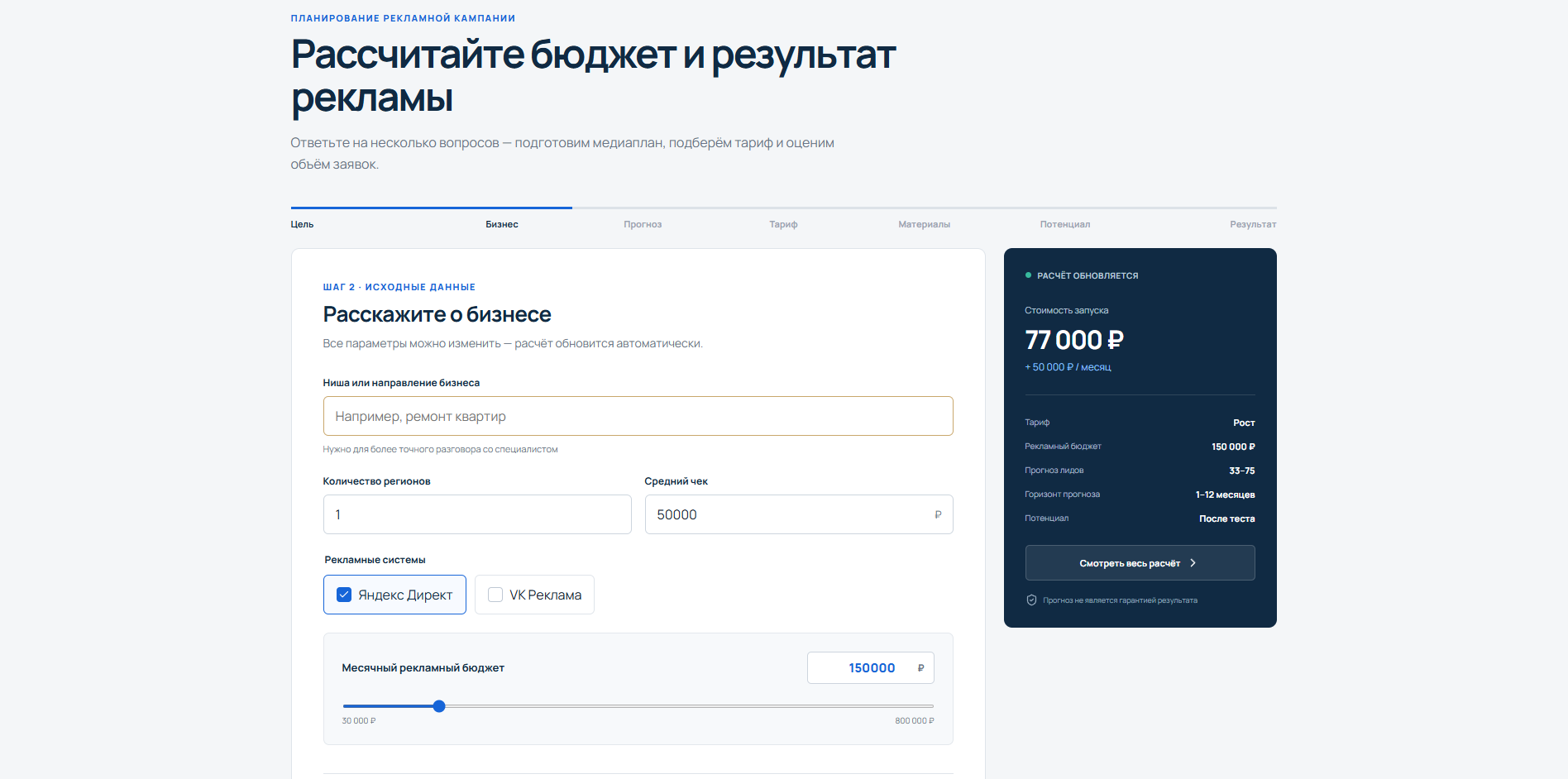Click the '150 000 ₽' advertising budget value

1233,447
